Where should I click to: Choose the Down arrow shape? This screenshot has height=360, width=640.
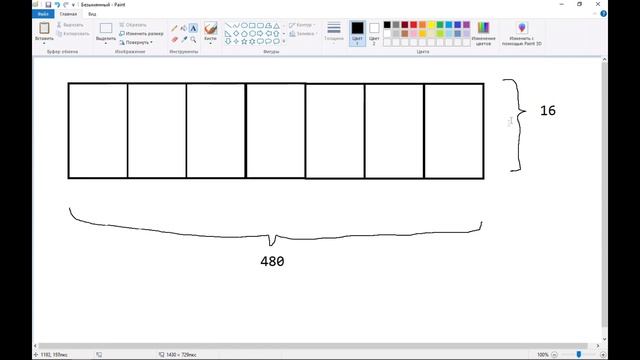228,42
